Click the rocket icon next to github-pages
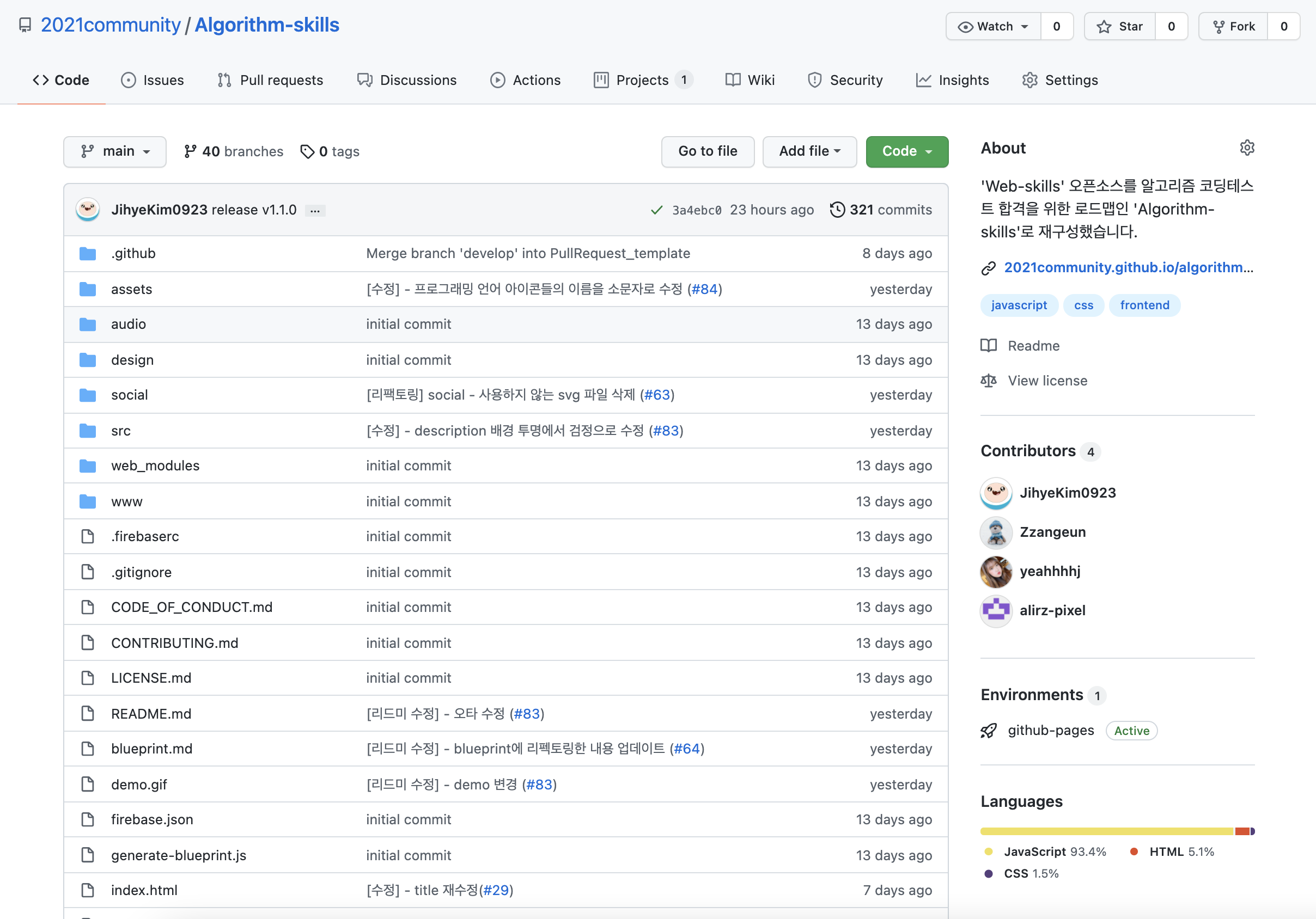This screenshot has width=1316, height=919. [988, 731]
